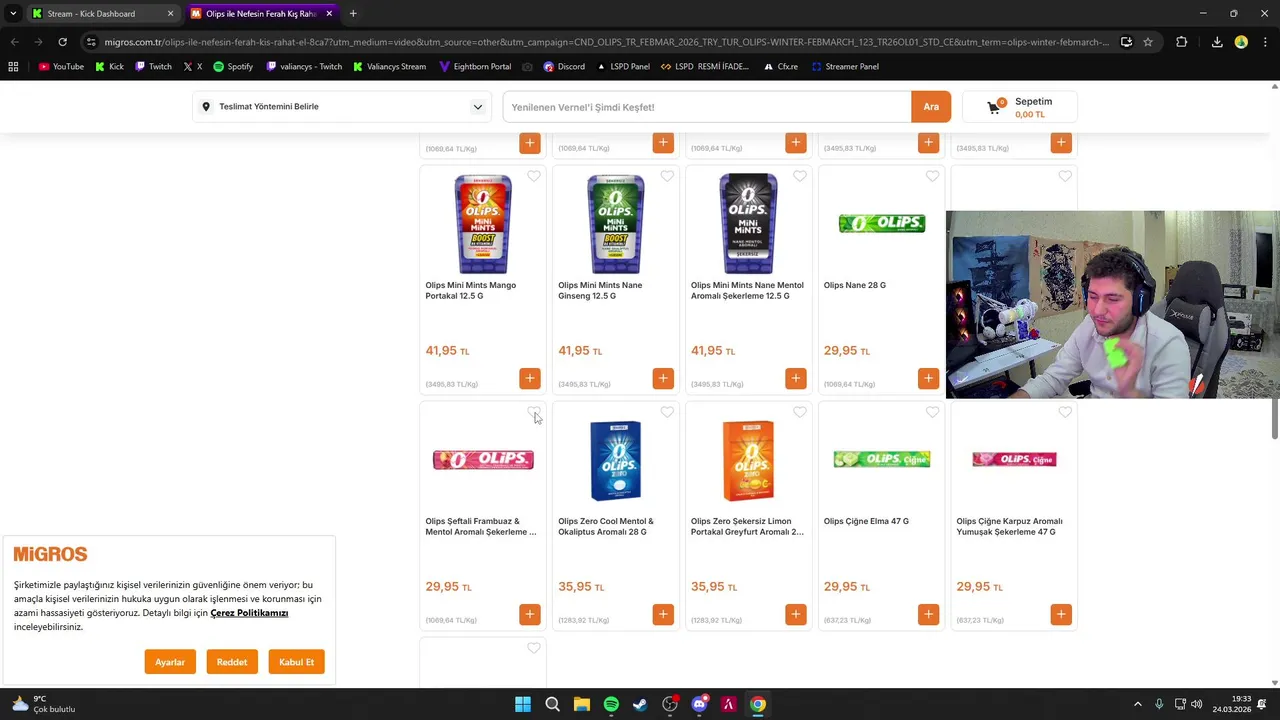Add Olips Nane 28 G to cart
The width and height of the screenshot is (1280, 720).
coord(929,378)
